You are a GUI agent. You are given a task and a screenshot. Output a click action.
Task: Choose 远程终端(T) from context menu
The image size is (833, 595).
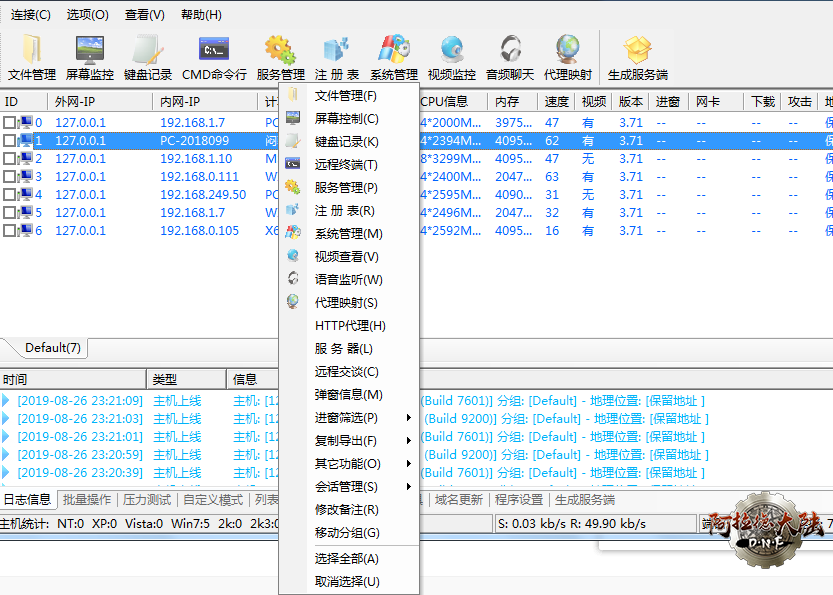[x=346, y=165]
